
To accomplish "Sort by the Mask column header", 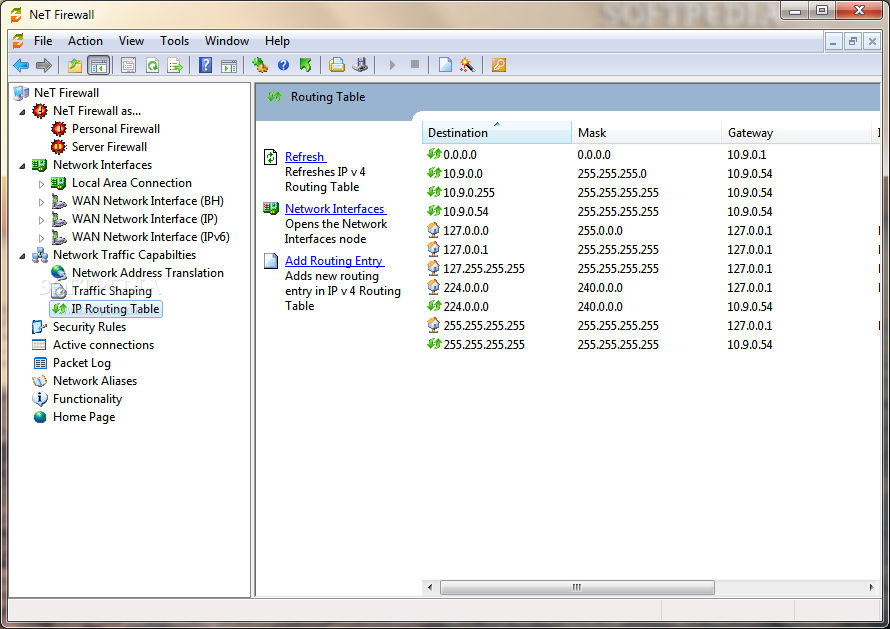I will pos(646,132).
